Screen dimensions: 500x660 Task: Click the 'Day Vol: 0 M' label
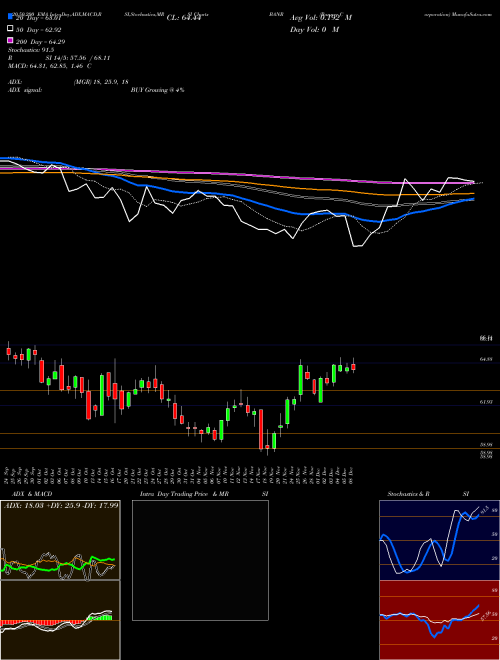(x=314, y=29)
